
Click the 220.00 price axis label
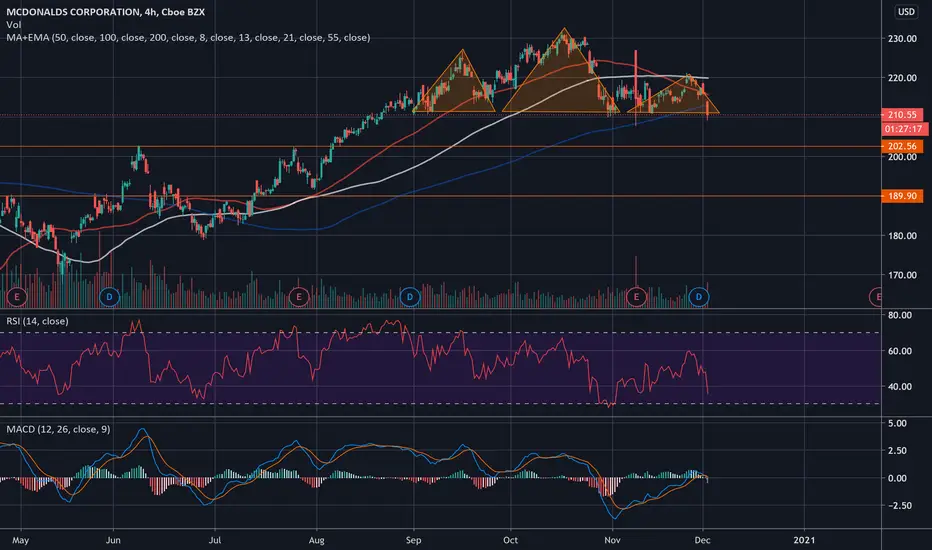[902, 78]
